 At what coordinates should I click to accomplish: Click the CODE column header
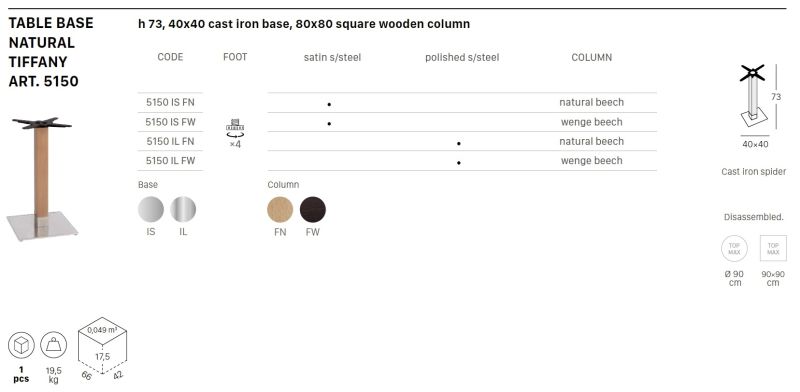[170, 57]
